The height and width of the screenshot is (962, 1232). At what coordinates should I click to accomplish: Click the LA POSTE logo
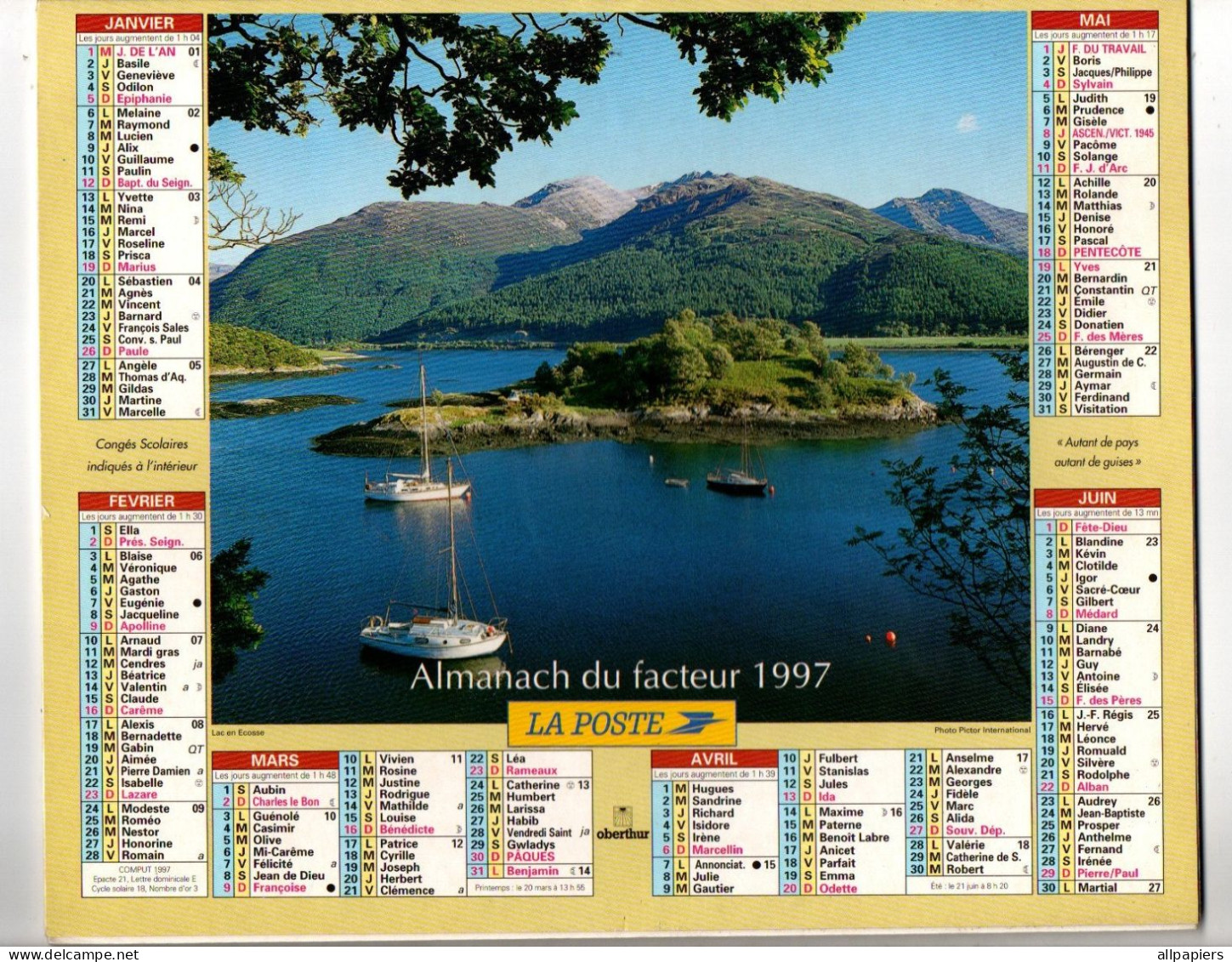click(622, 723)
